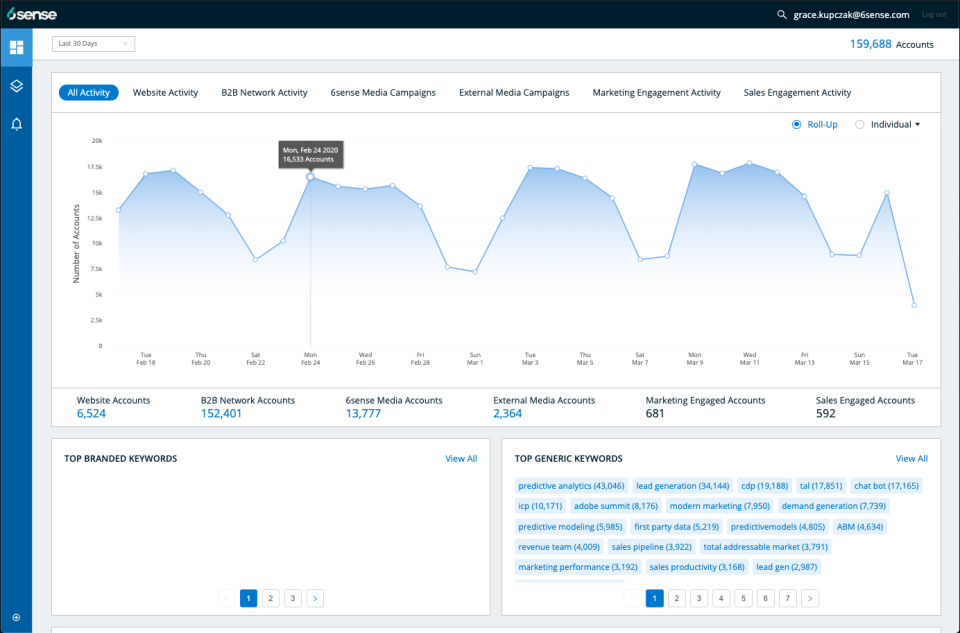
Task: Switch to the Sales Engagement Activity tab
Action: coord(797,92)
